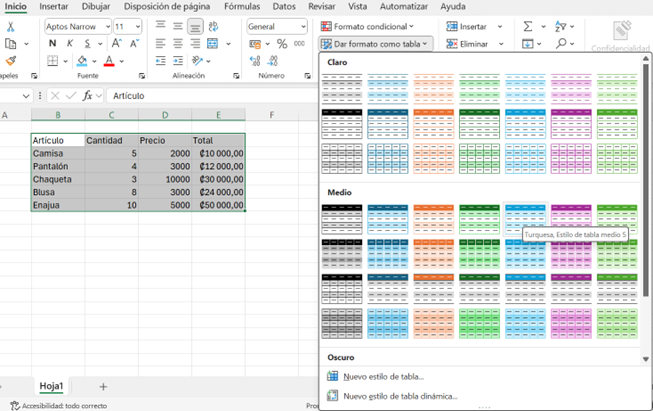Apply italic with the K icon
653x411 pixels.
coord(70,44)
